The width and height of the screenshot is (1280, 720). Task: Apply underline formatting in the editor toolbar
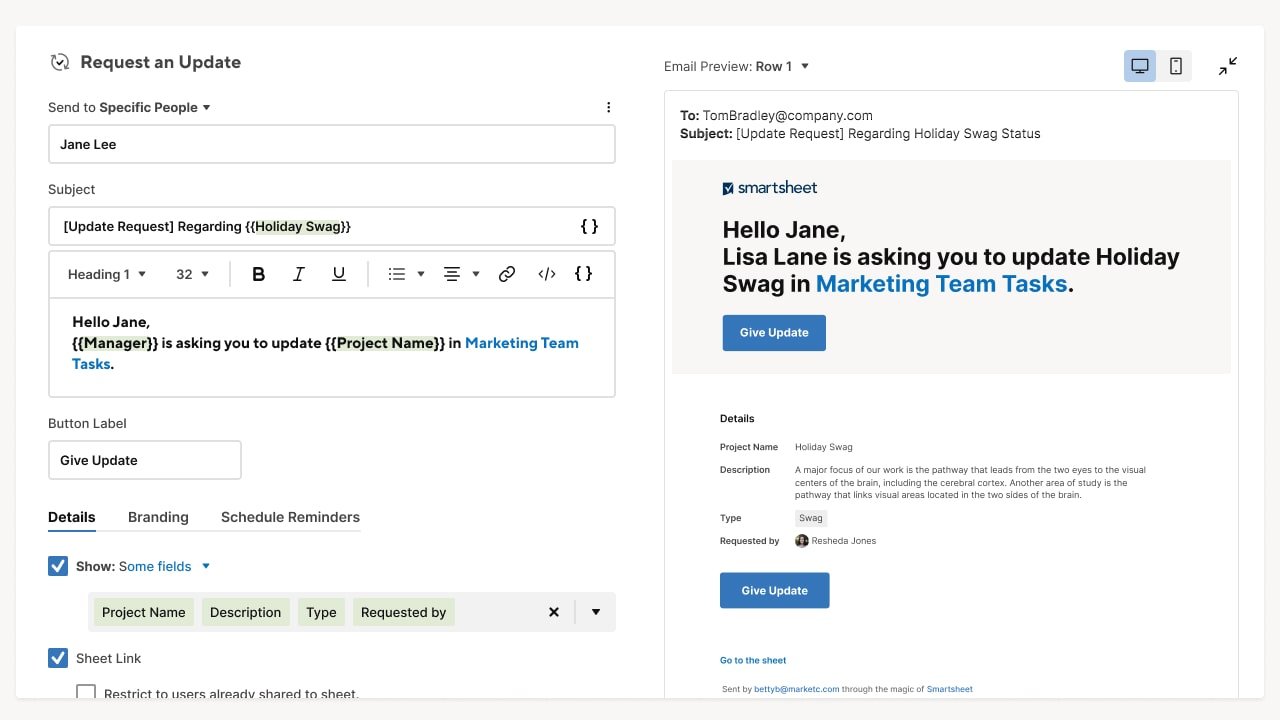coord(338,274)
